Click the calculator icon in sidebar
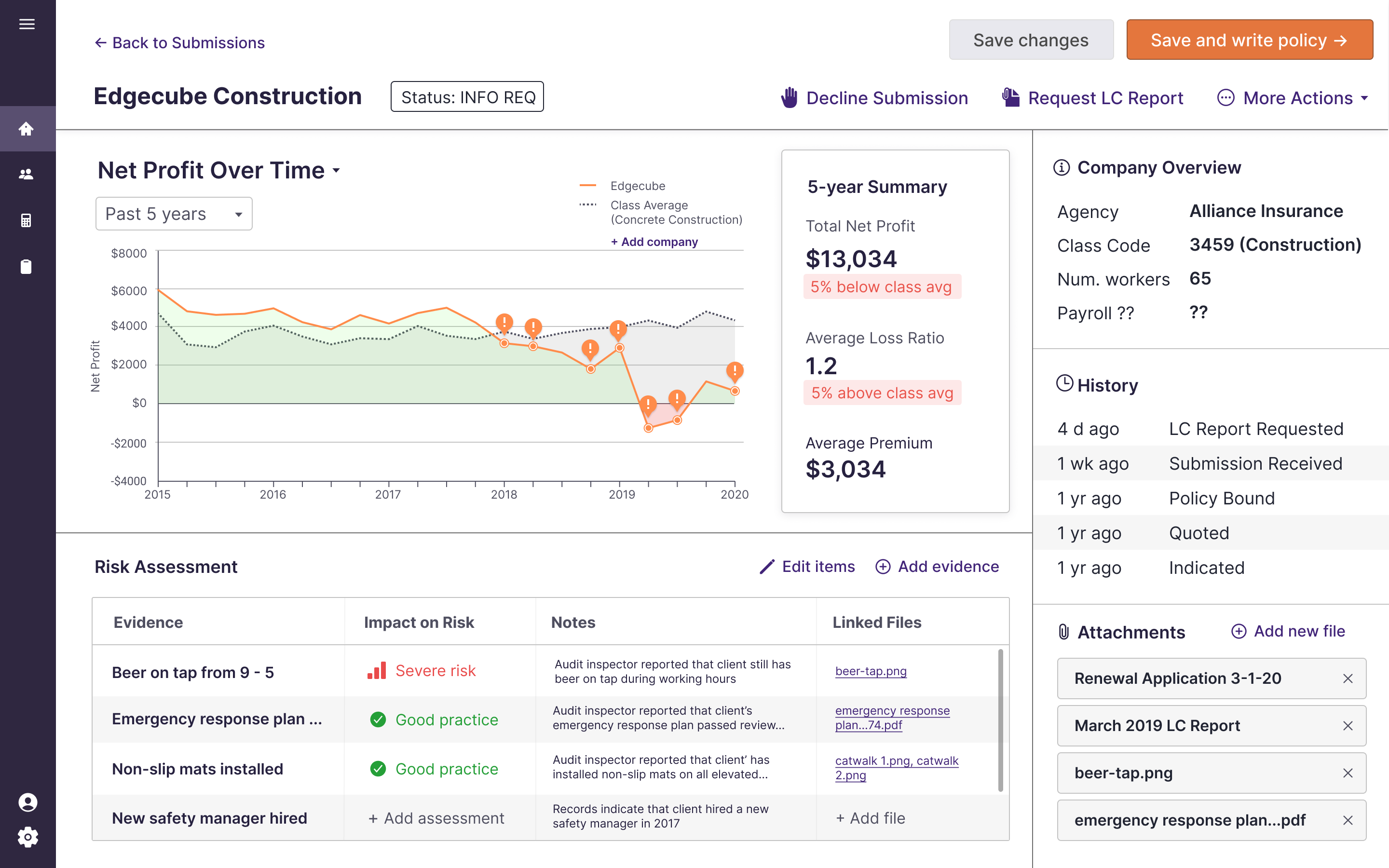This screenshot has width=1389, height=868. pos(27,220)
